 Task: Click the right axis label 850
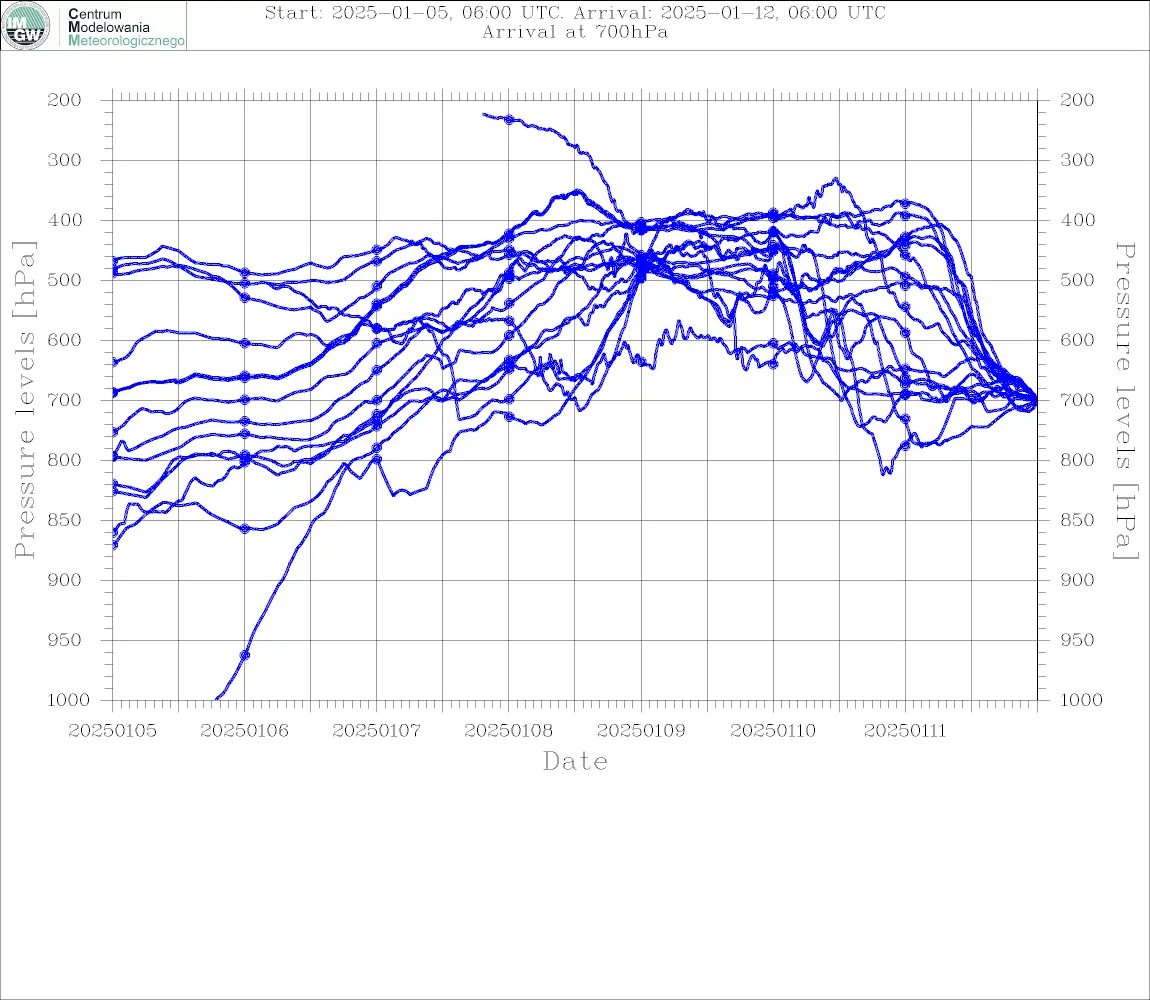point(1077,520)
